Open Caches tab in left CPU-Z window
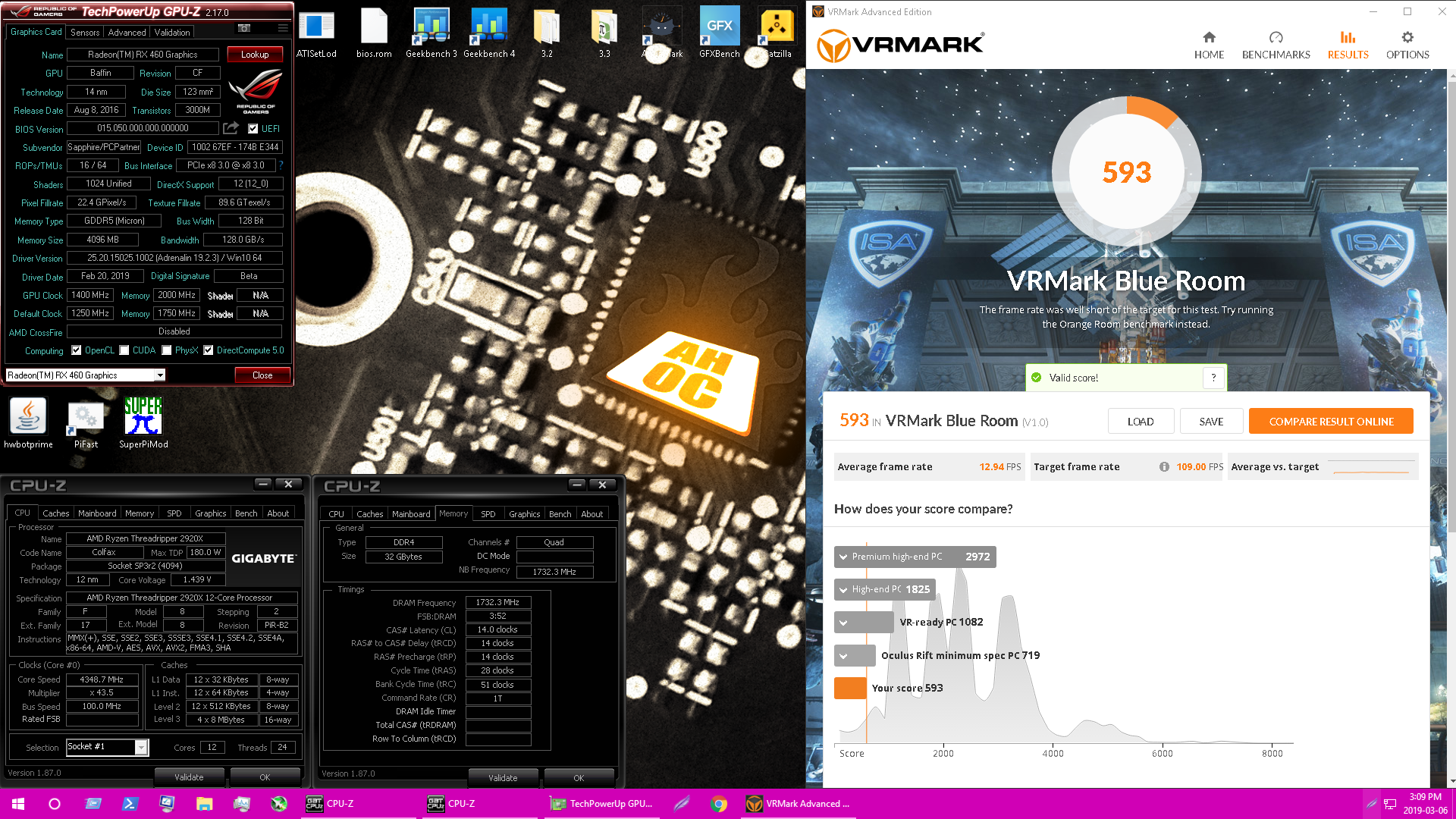The height and width of the screenshot is (819, 1456). 55,513
